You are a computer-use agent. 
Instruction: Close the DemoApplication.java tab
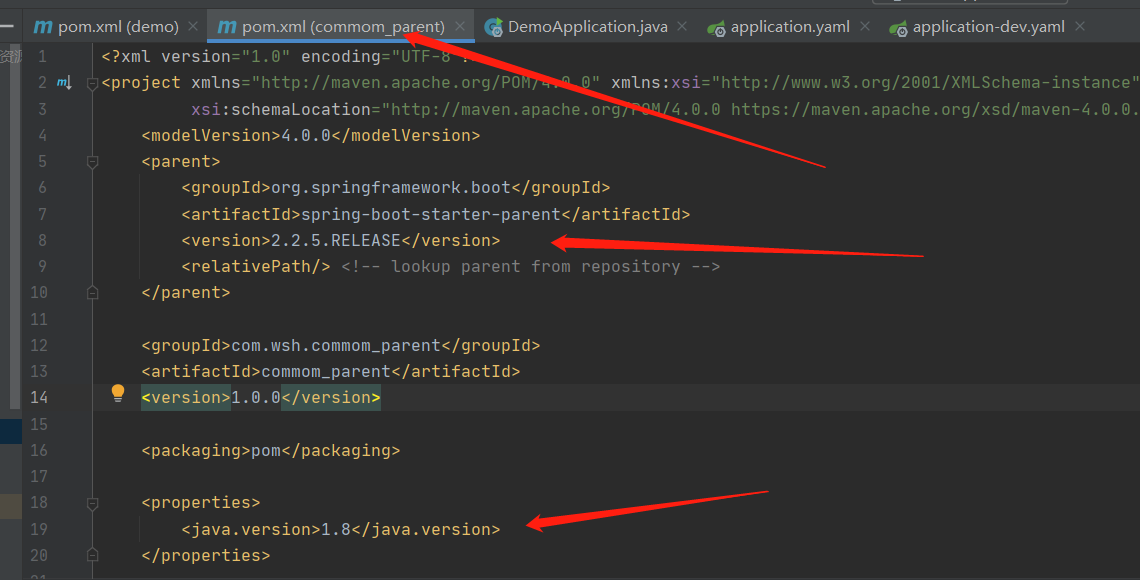tap(682, 27)
